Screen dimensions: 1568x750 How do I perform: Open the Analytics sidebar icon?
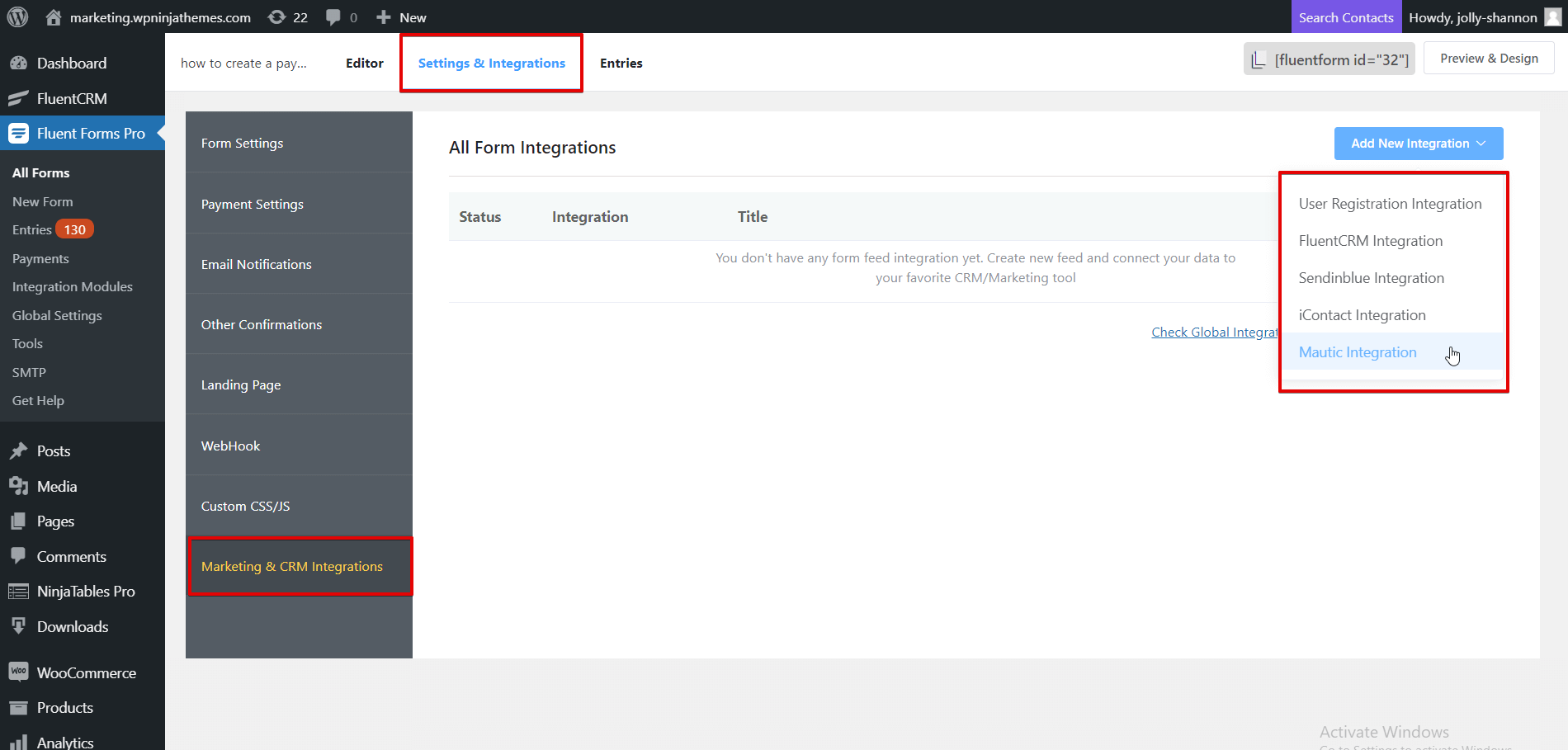coord(18,741)
